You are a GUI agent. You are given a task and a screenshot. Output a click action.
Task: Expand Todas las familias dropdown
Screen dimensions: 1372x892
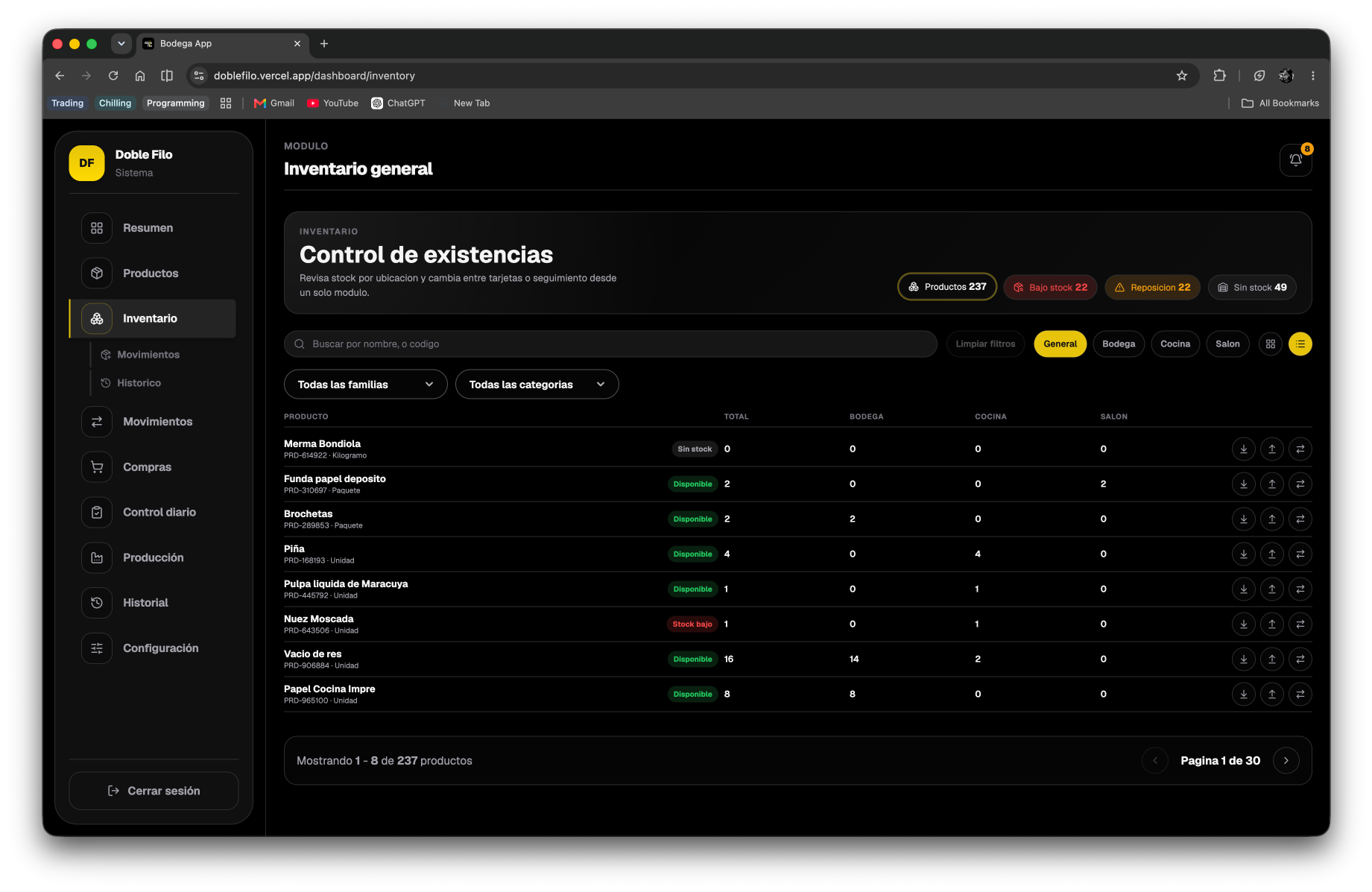[365, 385]
